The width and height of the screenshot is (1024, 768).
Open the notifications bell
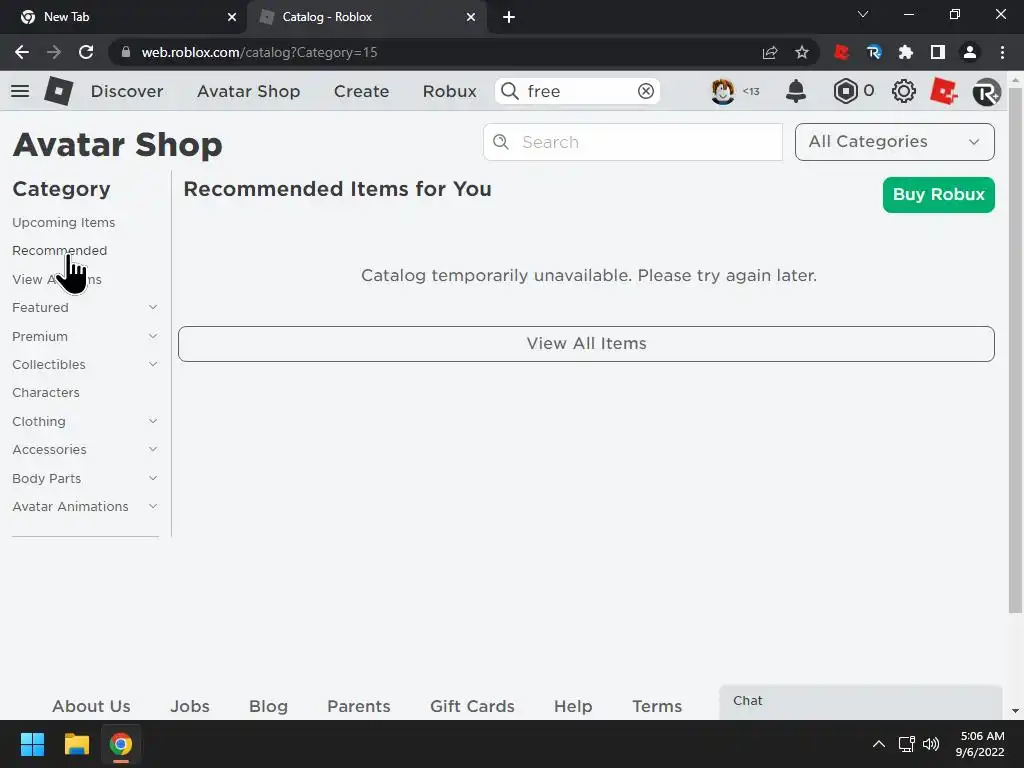[x=795, y=91]
